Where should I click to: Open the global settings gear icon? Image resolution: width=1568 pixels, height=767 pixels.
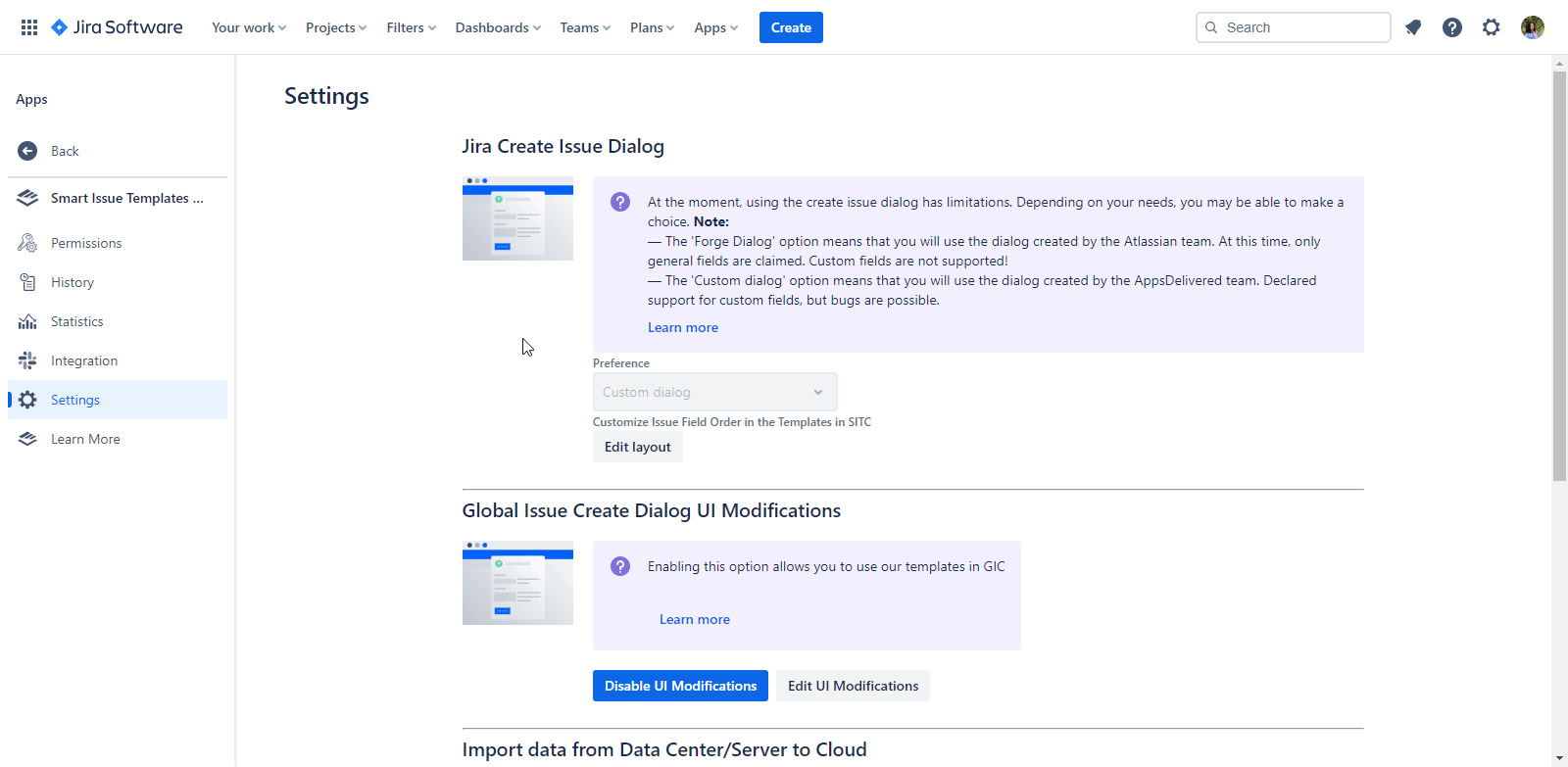pyautogui.click(x=1491, y=27)
